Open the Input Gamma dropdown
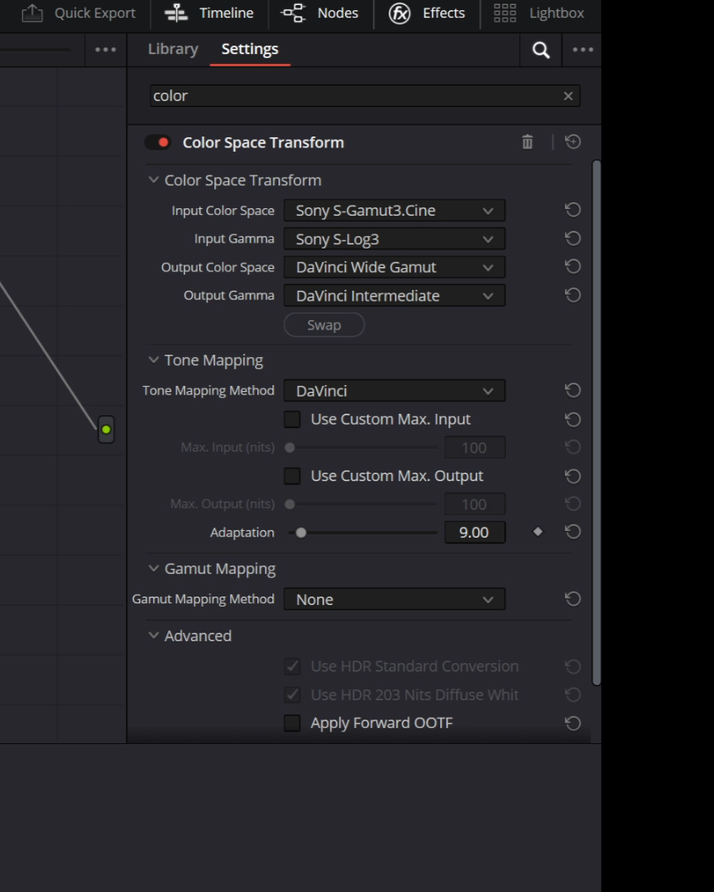The width and height of the screenshot is (714, 892). tap(394, 239)
